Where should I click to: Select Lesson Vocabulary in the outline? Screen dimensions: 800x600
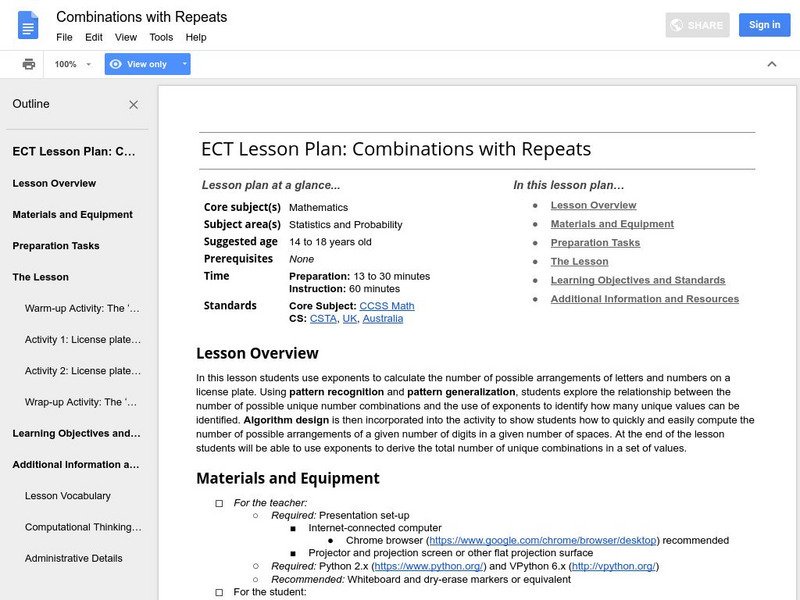(x=68, y=496)
